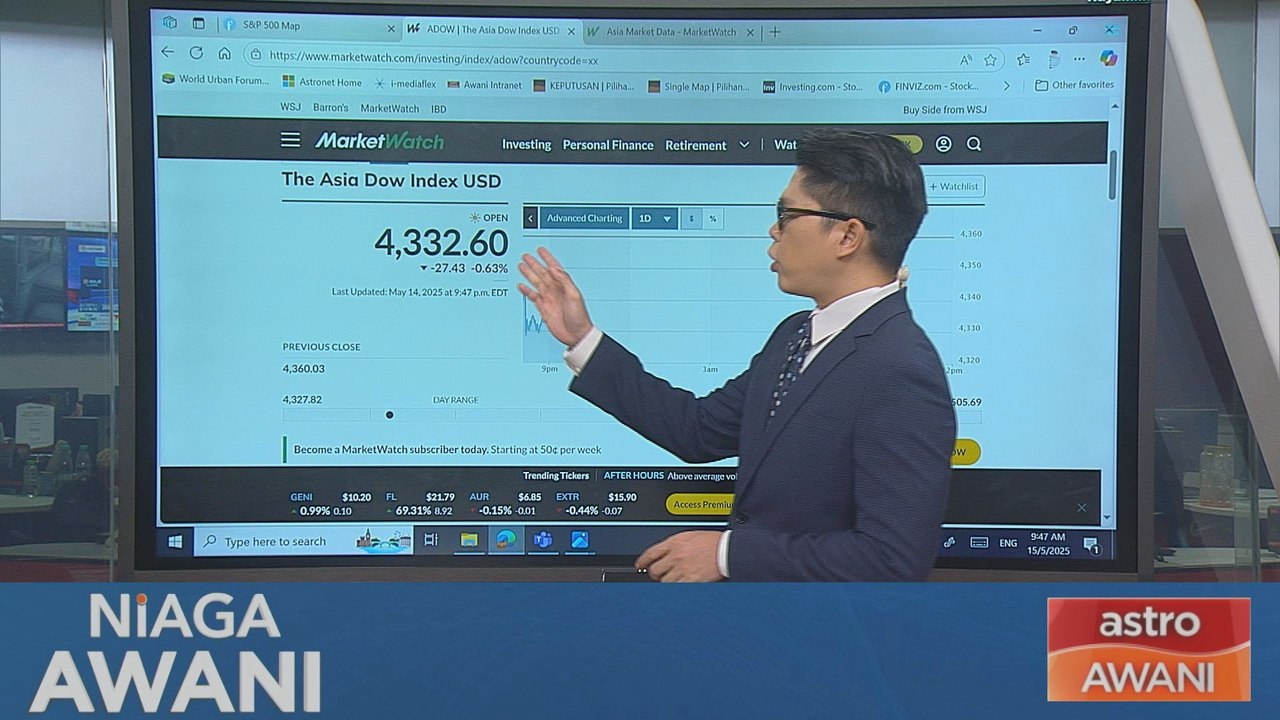
Task: Click the page's vertical scrollbar thumb
Action: point(1113,176)
